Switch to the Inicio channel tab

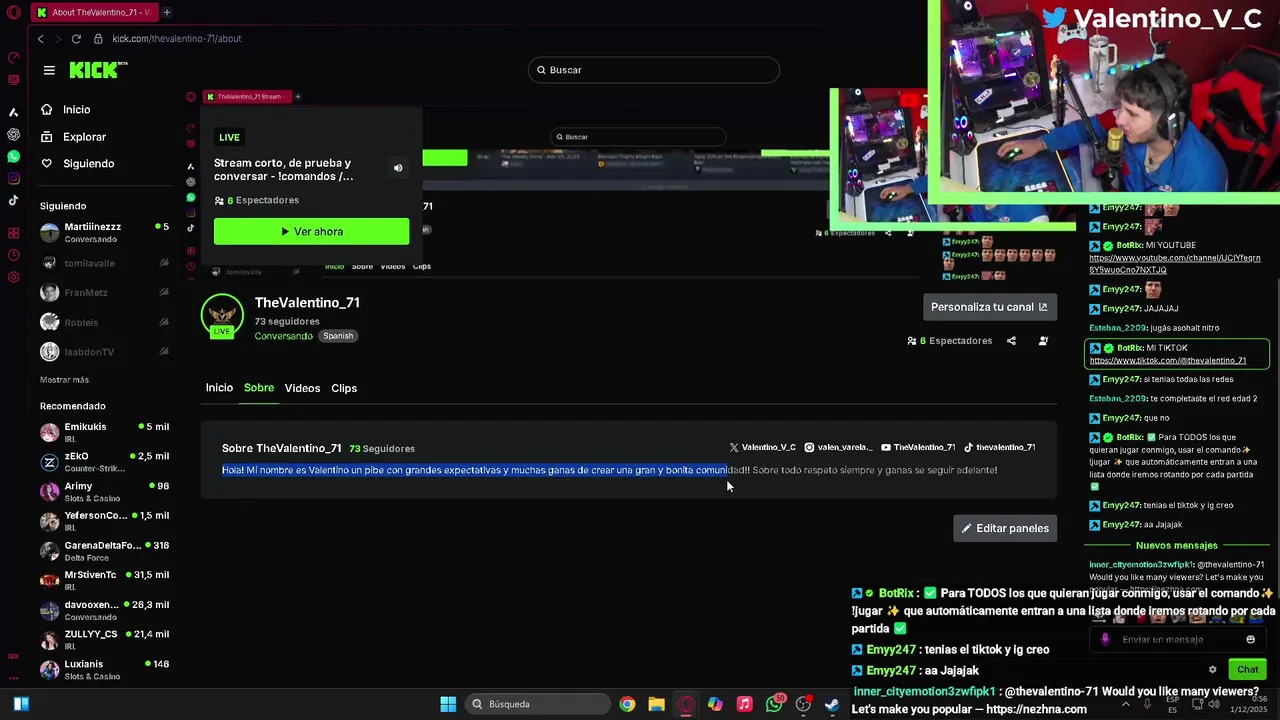coord(219,388)
